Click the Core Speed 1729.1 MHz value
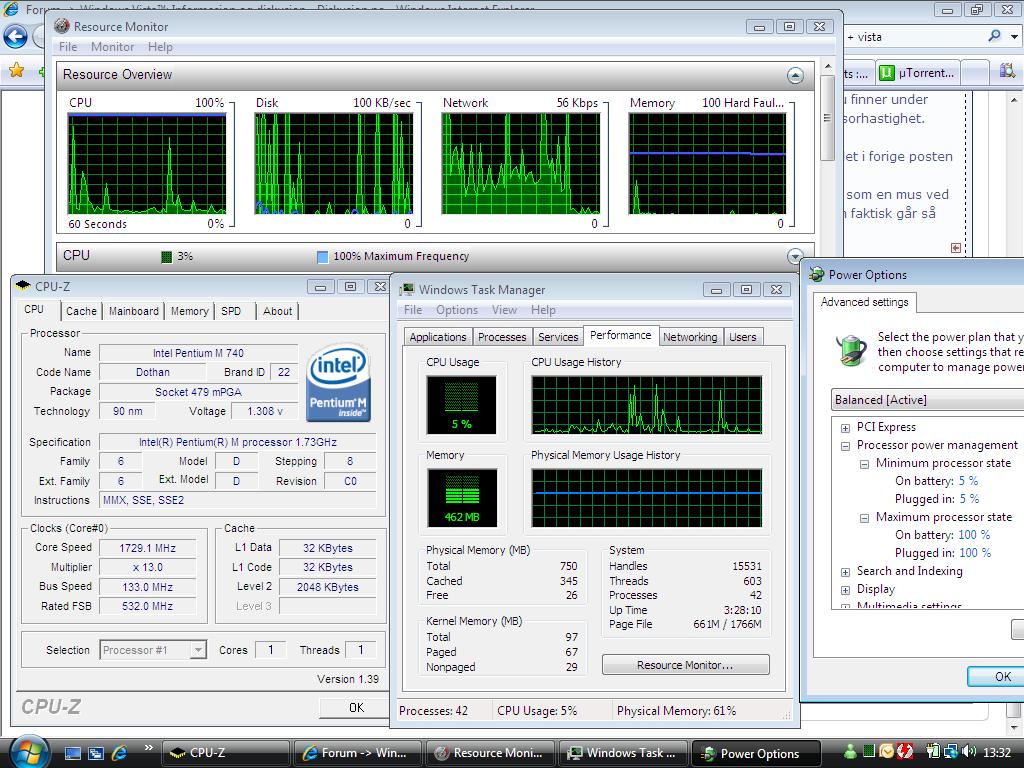 coord(148,548)
